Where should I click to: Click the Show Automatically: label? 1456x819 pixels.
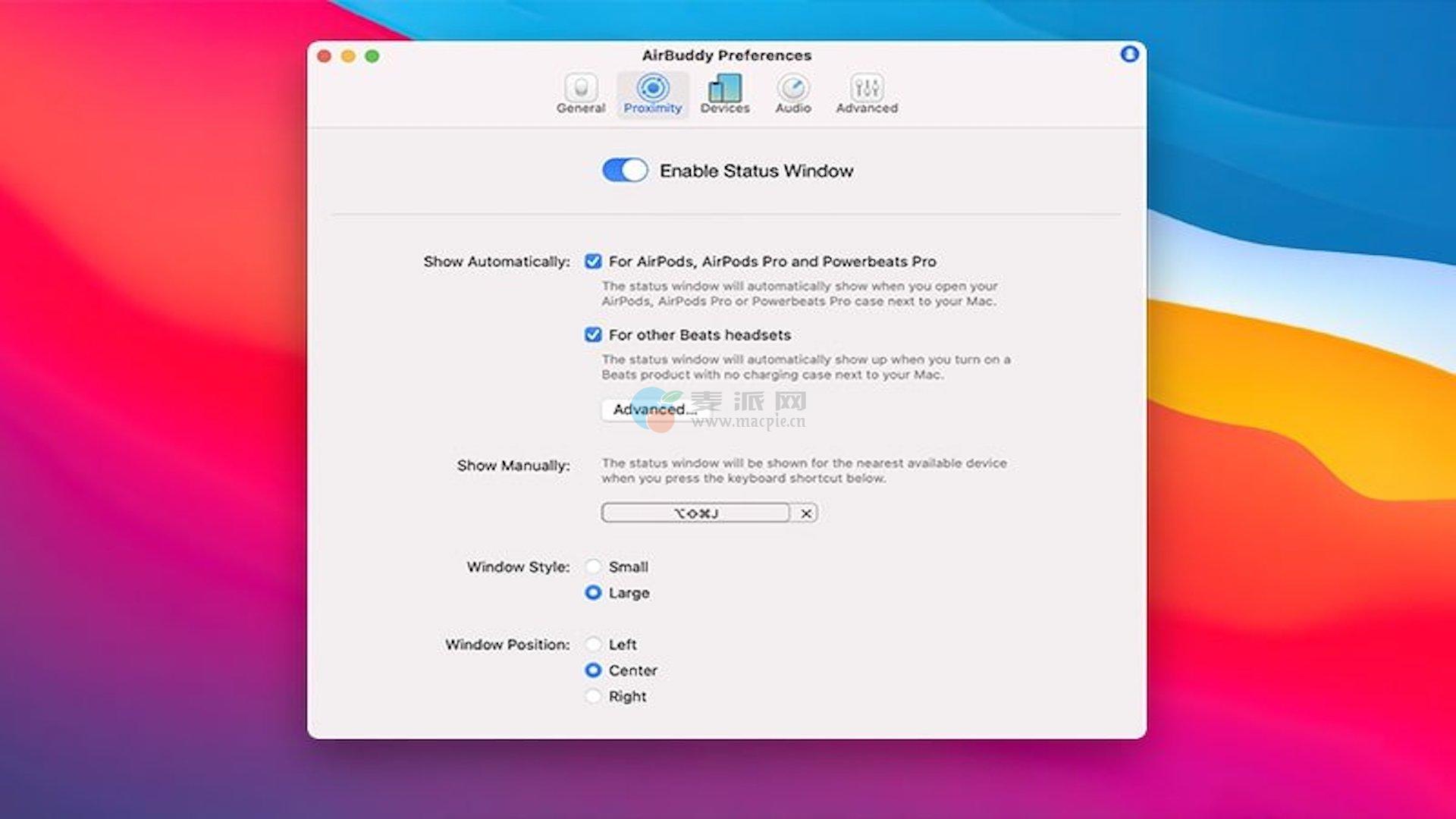pyautogui.click(x=497, y=262)
